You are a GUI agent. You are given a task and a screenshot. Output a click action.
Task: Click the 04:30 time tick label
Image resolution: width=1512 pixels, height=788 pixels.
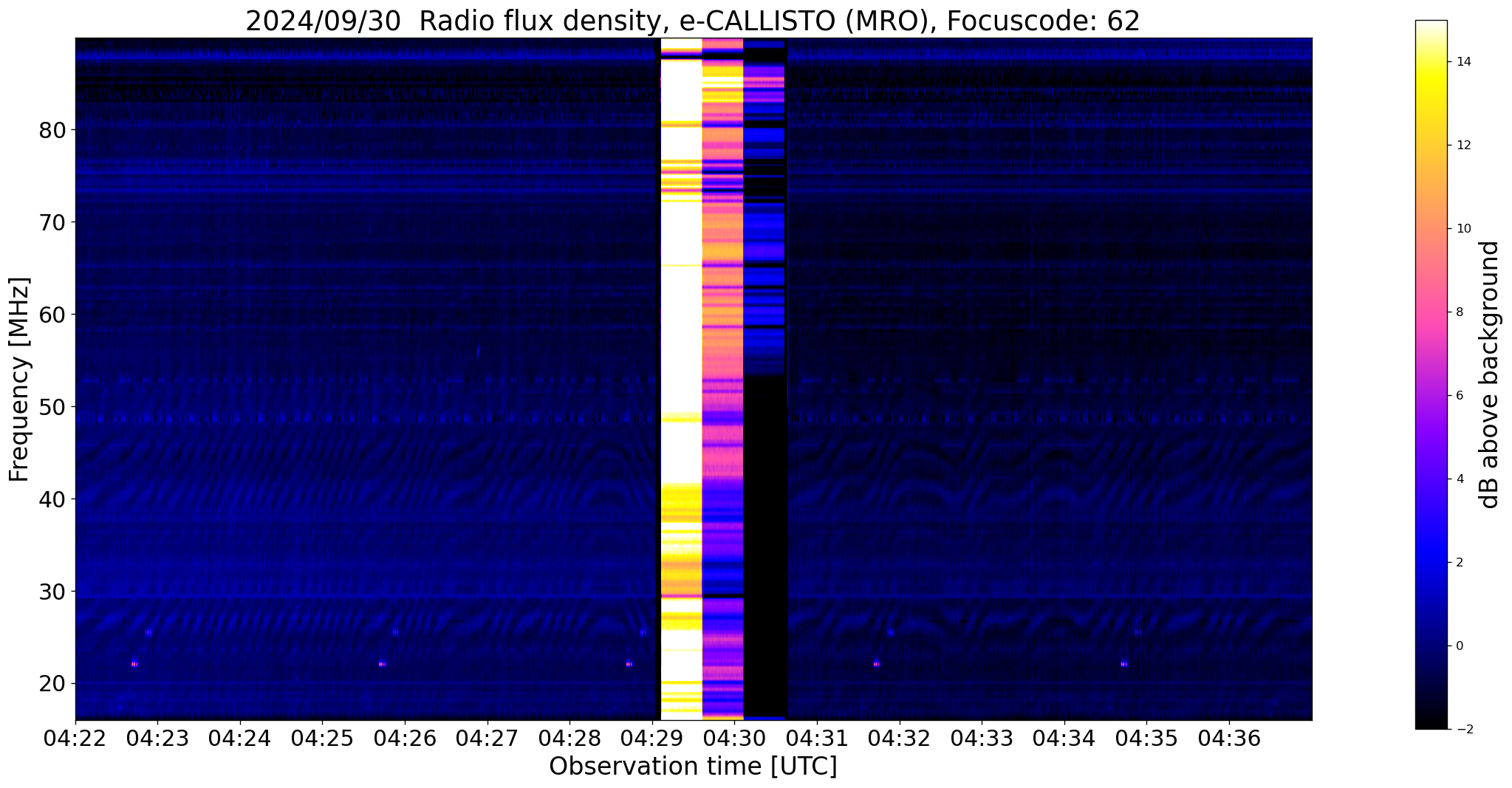point(734,739)
